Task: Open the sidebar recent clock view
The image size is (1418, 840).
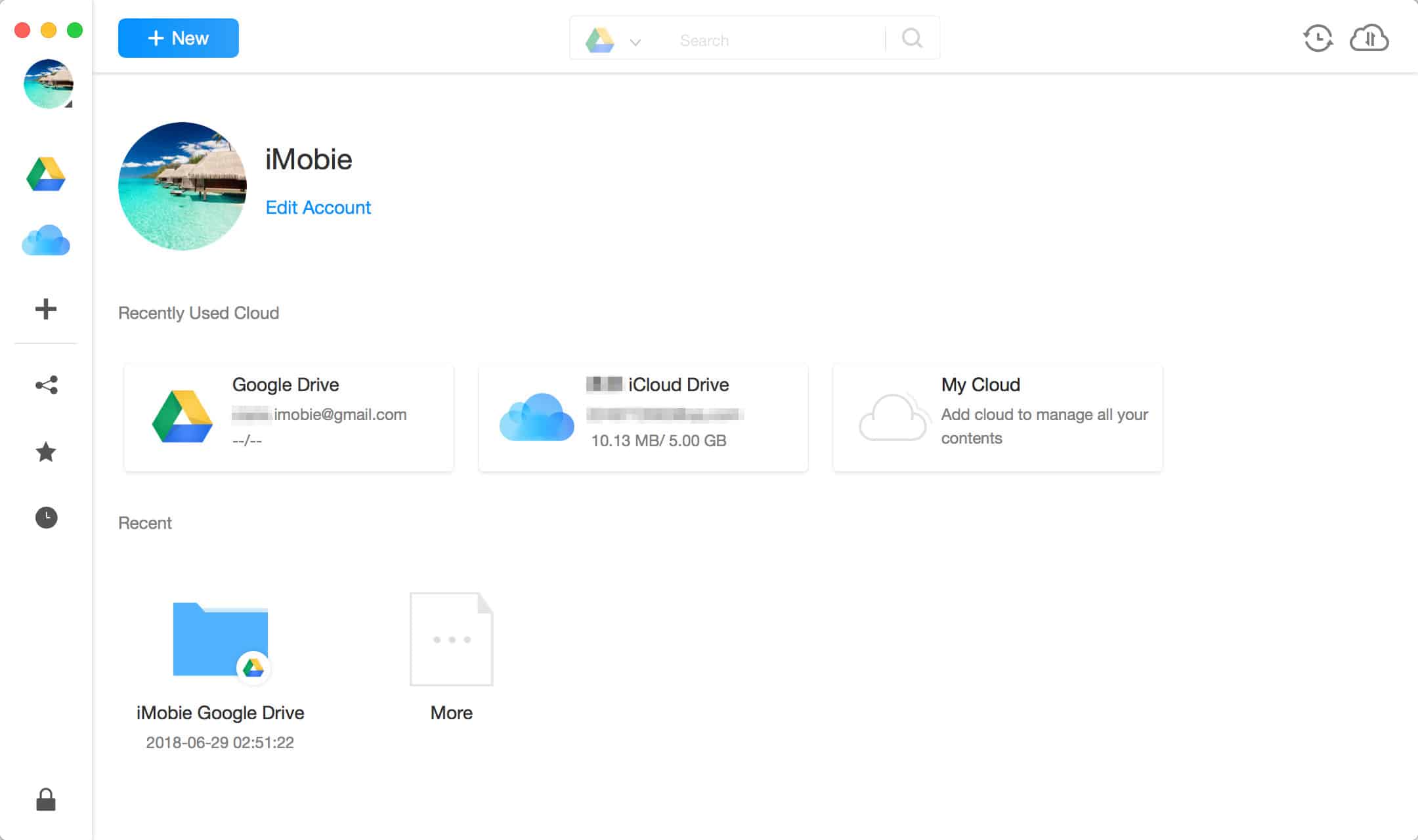Action: pyautogui.click(x=46, y=518)
